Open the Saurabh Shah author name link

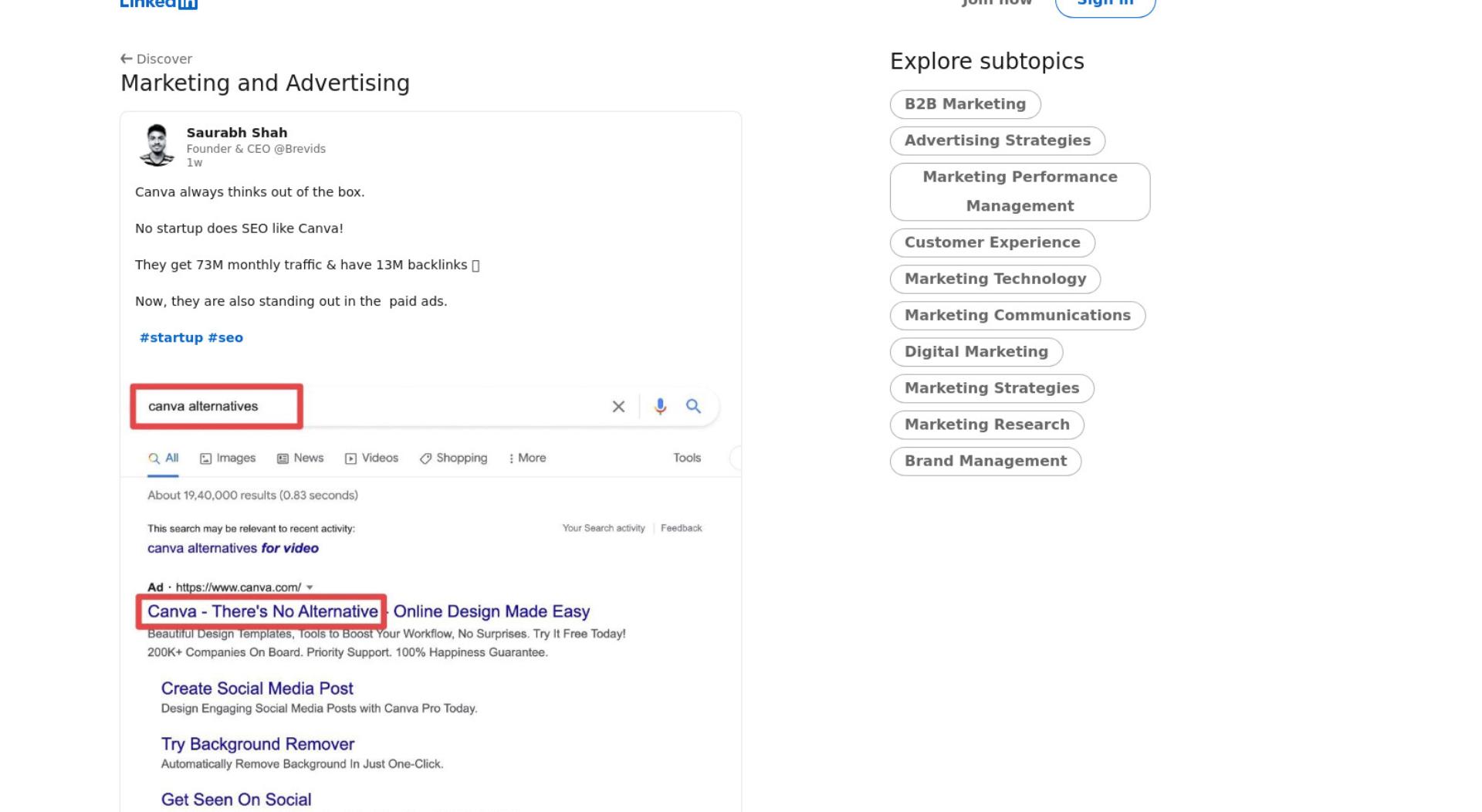[x=237, y=133]
